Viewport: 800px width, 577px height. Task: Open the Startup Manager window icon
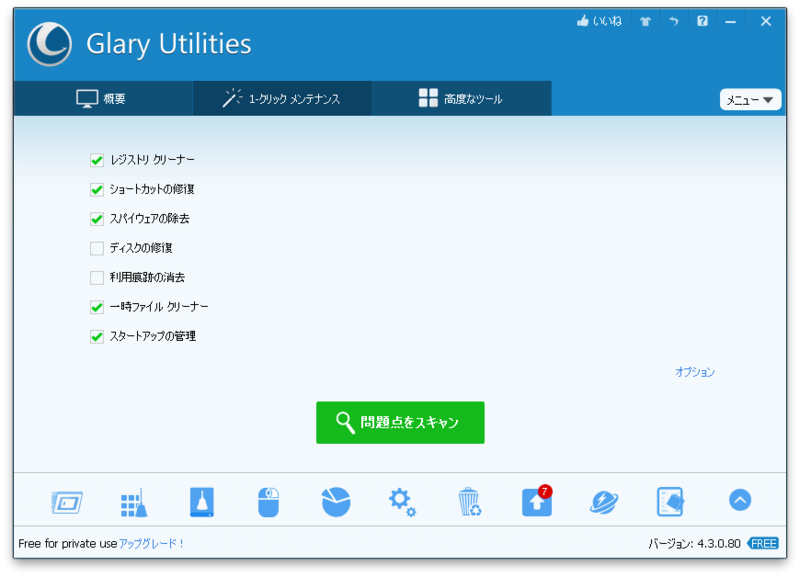pyautogui.click(x=67, y=503)
